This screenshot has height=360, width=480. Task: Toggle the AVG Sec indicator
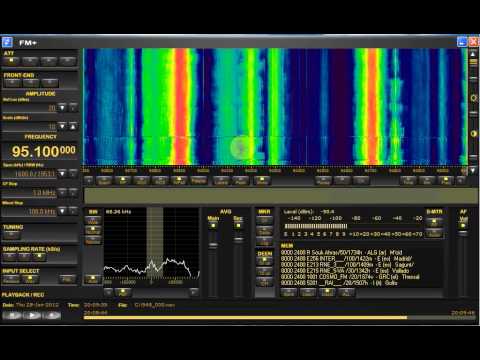point(238,226)
